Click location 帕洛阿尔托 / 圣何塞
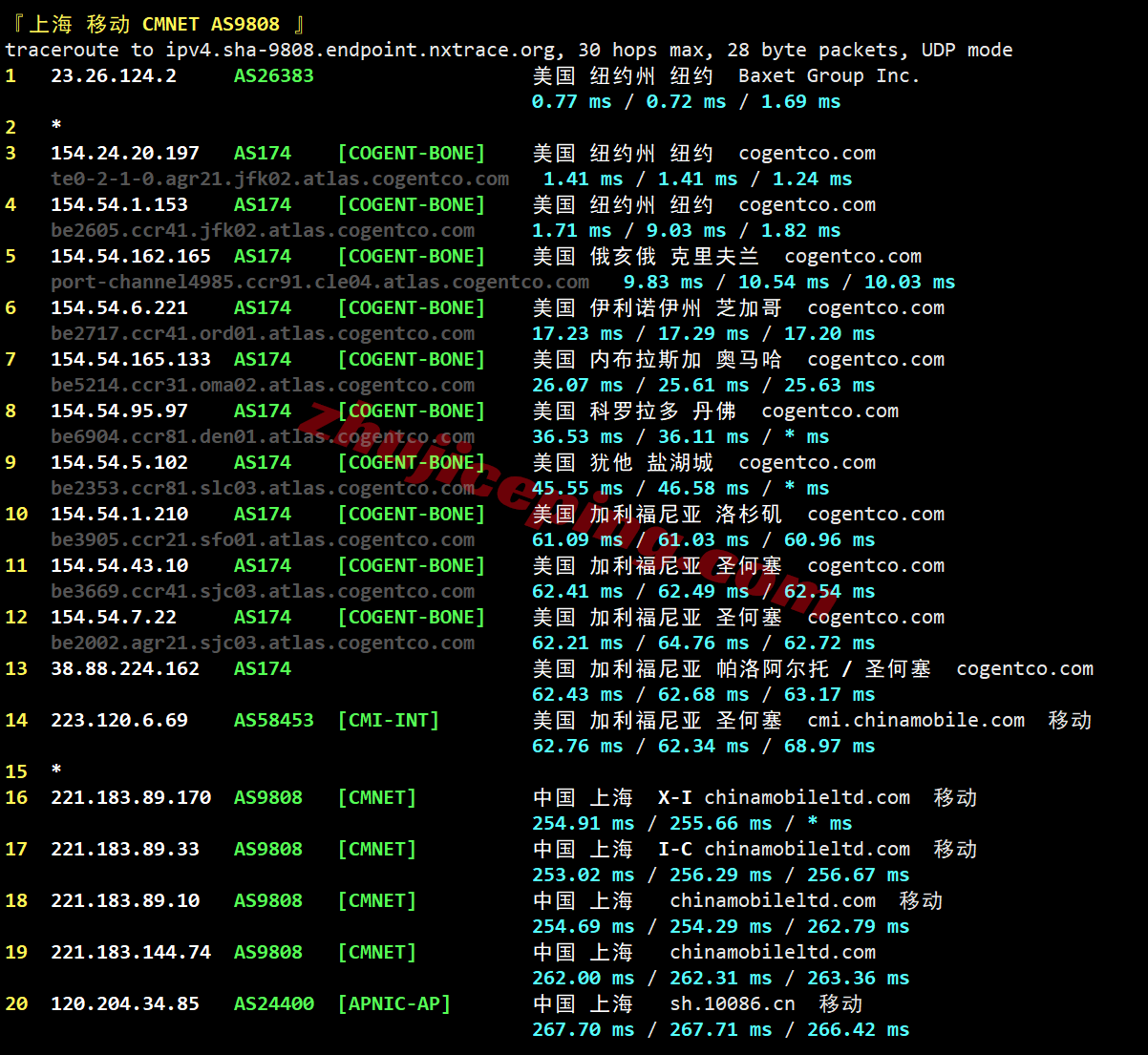 tap(822, 668)
